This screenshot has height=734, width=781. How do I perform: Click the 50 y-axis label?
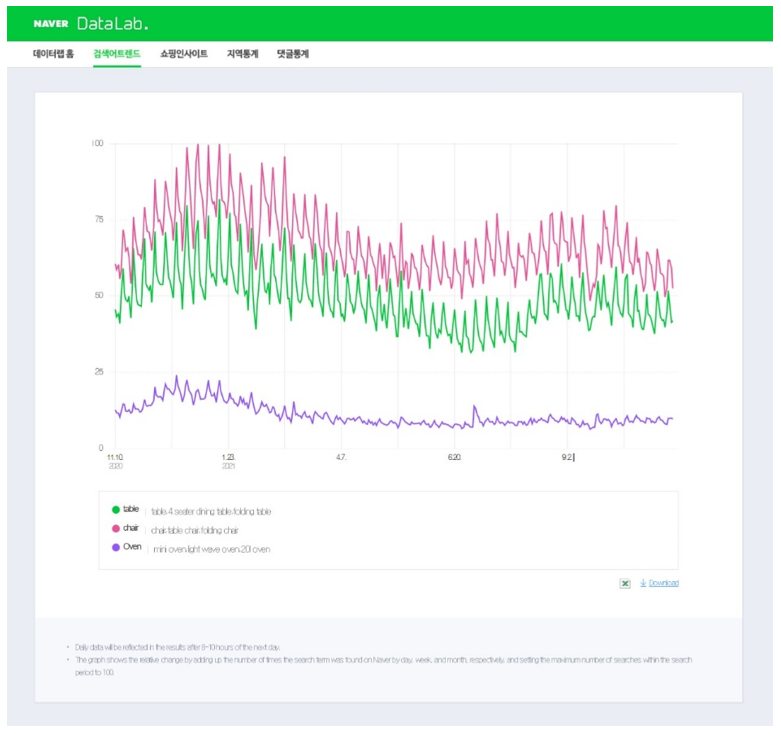(99, 295)
